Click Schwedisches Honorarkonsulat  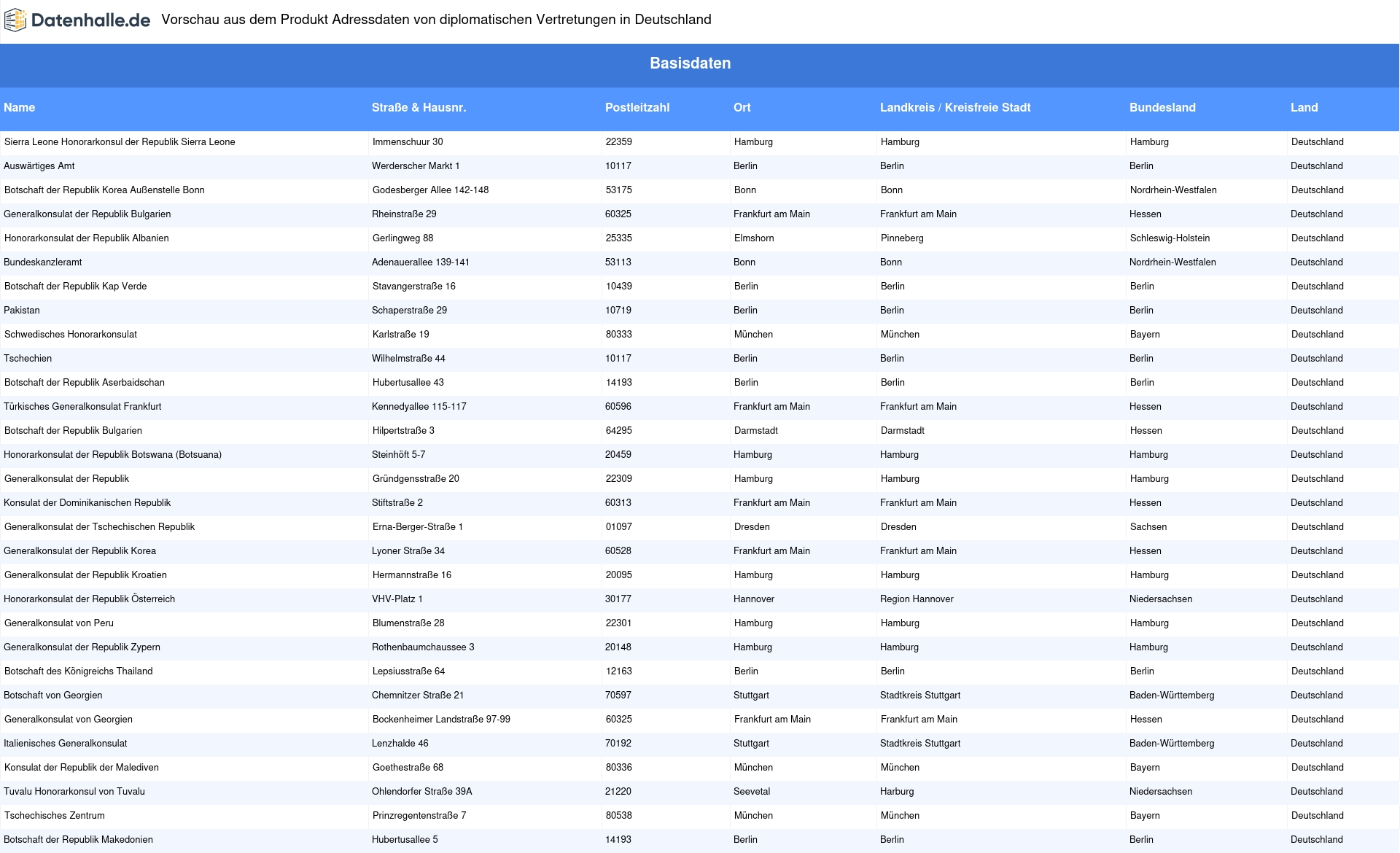(71, 334)
